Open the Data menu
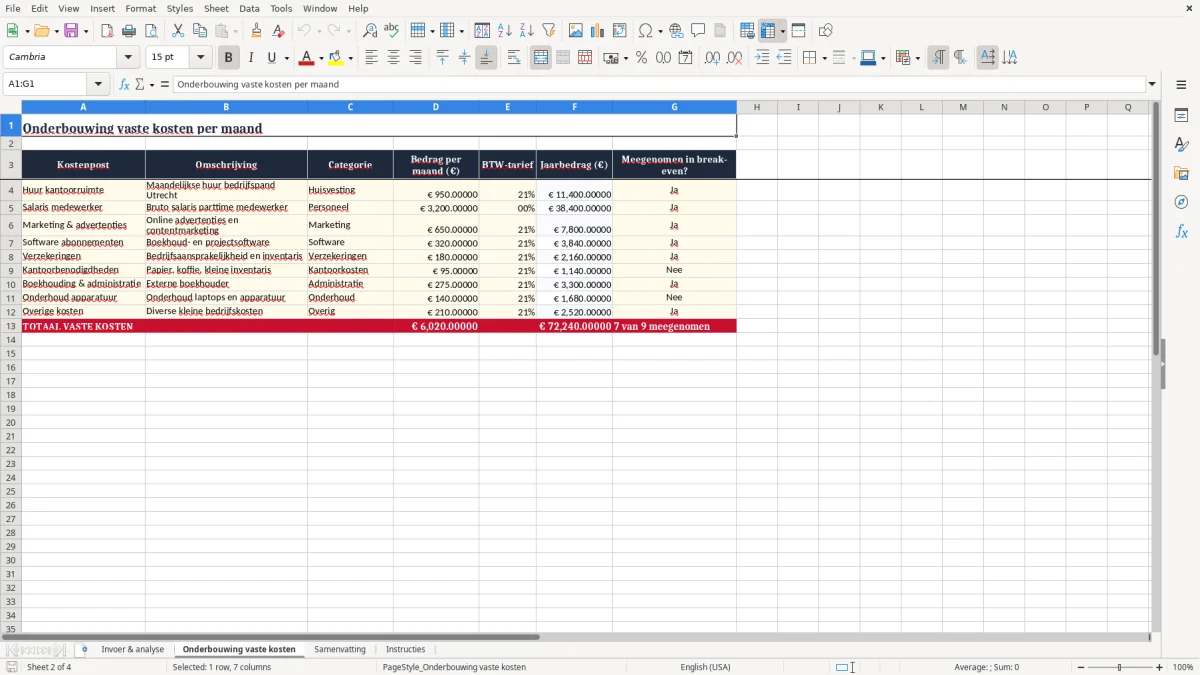This screenshot has height=675, width=1200. [249, 8]
